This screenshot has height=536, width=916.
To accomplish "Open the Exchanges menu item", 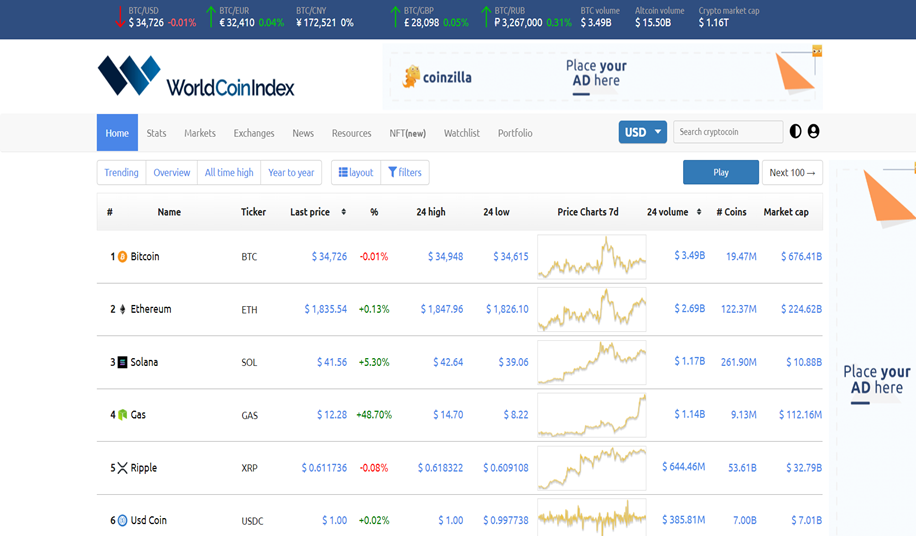I will point(254,133).
